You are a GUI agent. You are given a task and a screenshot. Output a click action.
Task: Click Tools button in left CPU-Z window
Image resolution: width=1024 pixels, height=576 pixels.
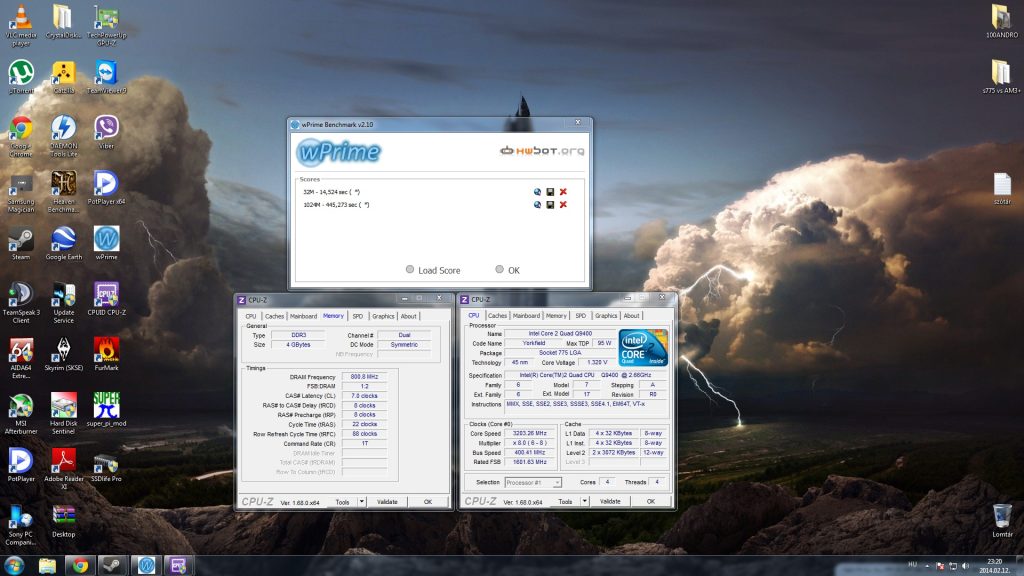point(342,502)
